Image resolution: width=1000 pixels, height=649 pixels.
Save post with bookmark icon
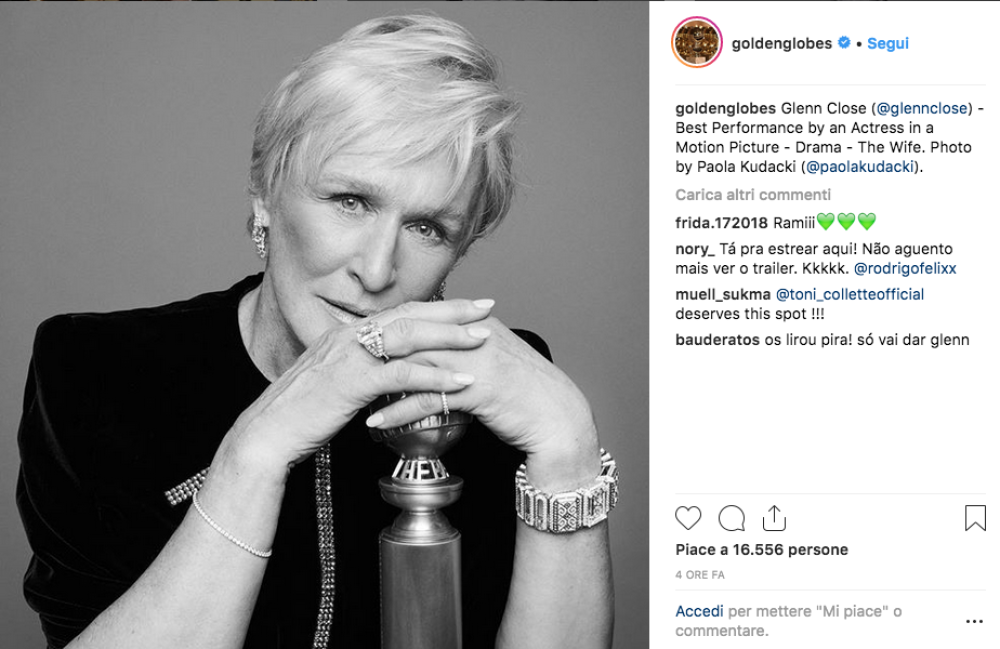pyautogui.click(x=975, y=517)
